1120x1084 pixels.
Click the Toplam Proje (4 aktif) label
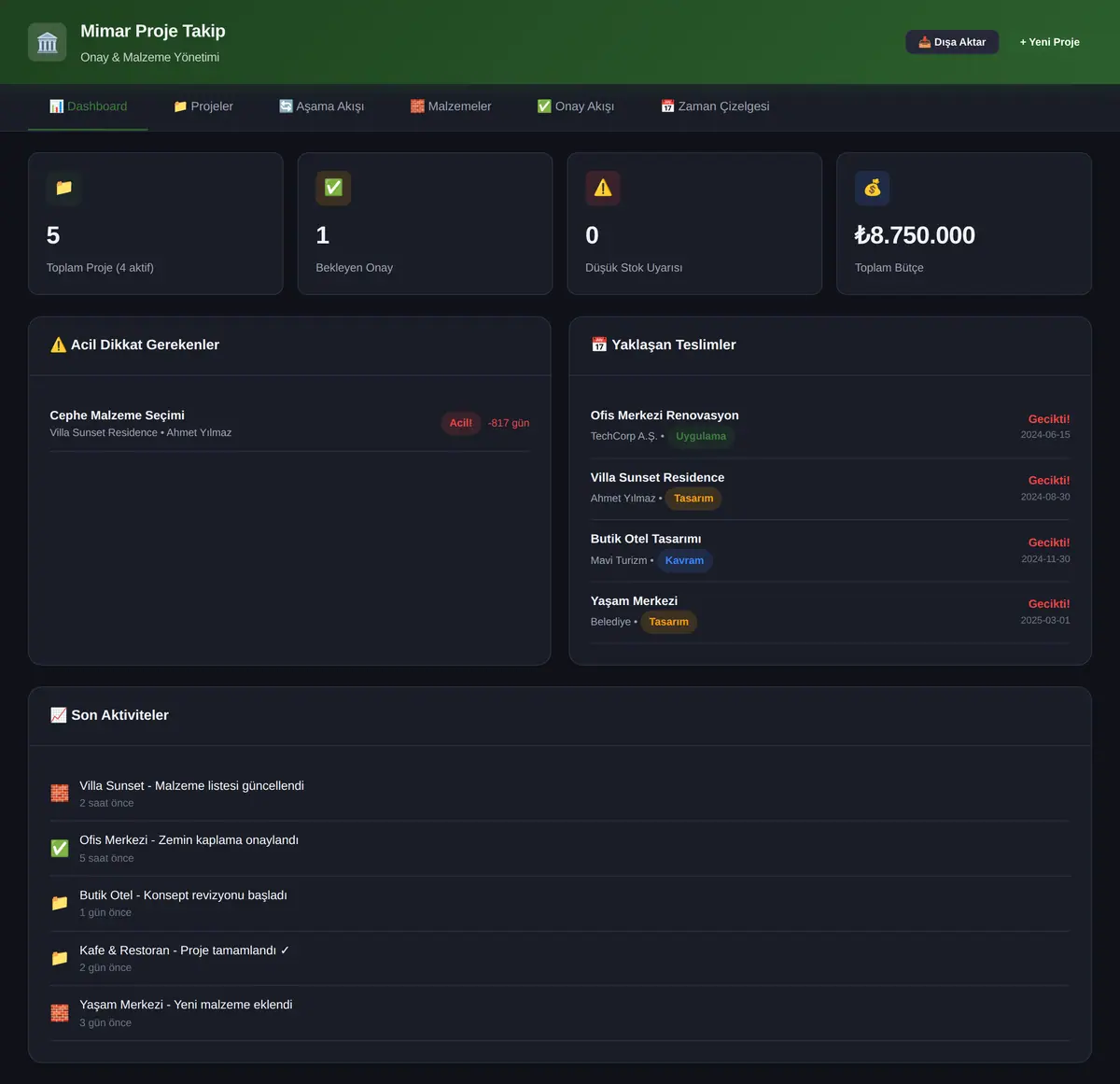100,268
